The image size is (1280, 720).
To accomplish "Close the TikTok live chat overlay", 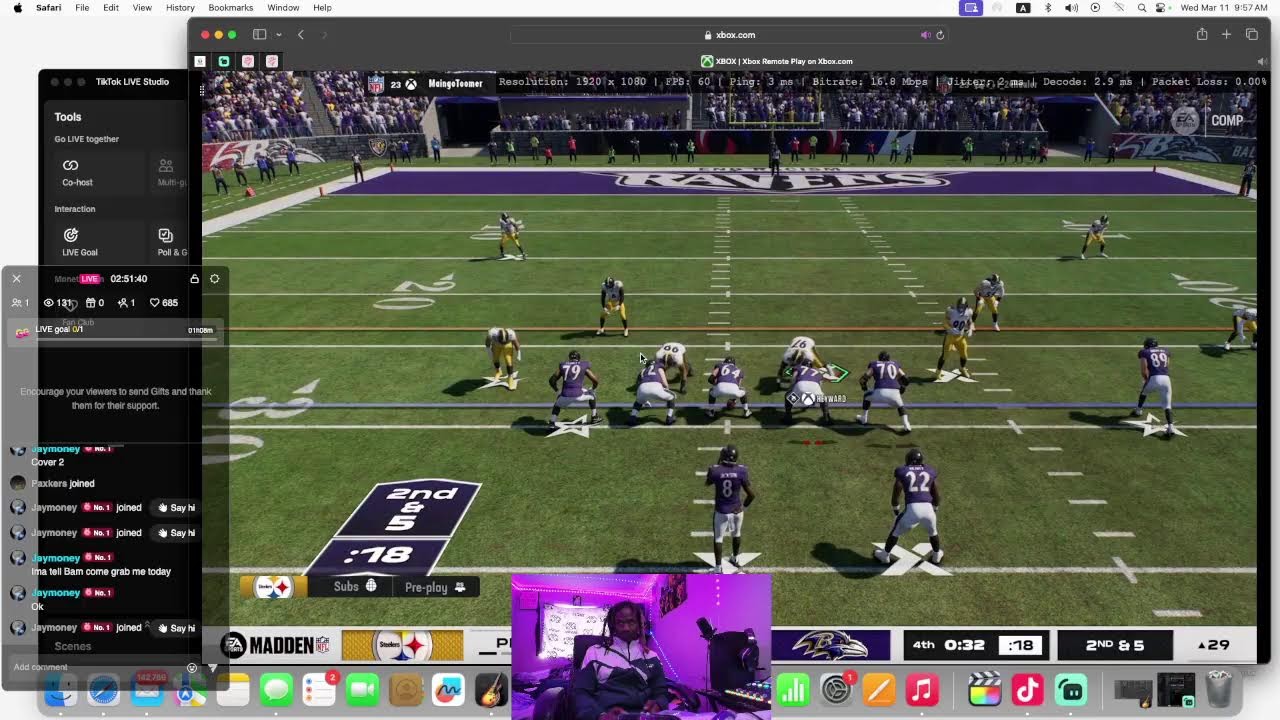I will (x=16, y=279).
